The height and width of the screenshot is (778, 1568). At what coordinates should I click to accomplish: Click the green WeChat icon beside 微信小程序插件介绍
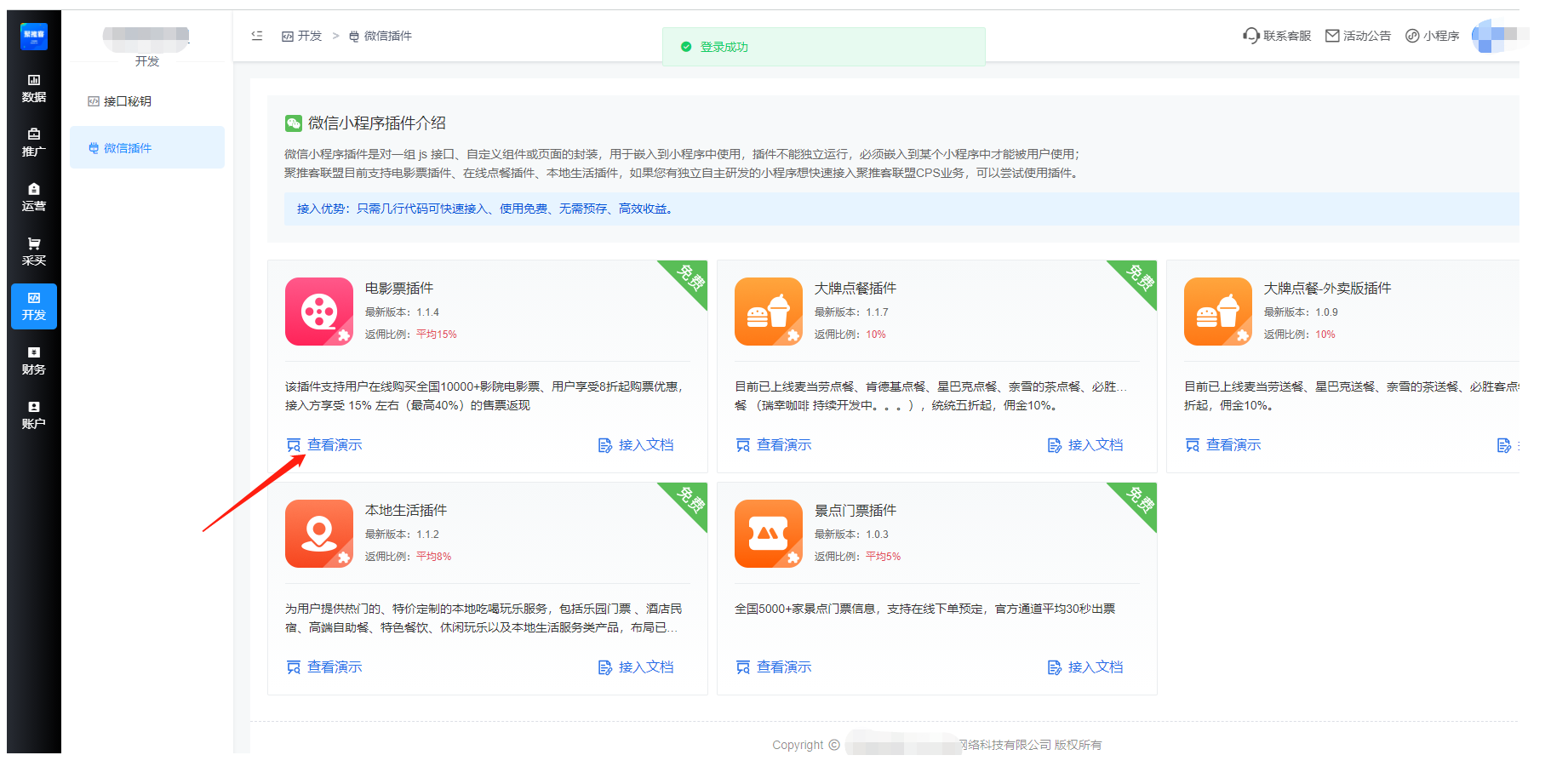293,123
